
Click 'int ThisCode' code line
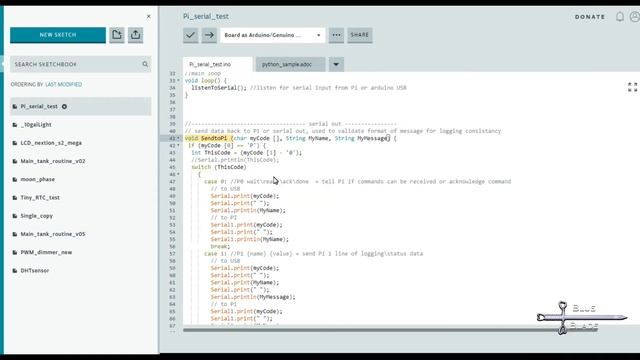247,153
